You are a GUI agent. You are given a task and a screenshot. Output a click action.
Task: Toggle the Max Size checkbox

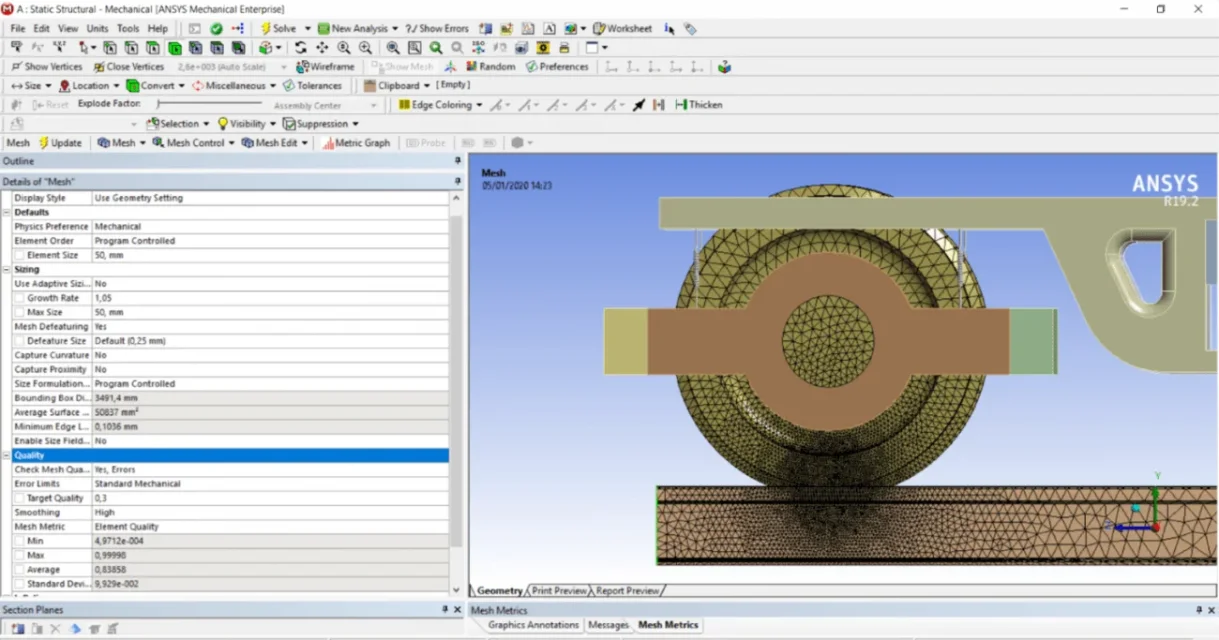pyautogui.click(x=20, y=312)
